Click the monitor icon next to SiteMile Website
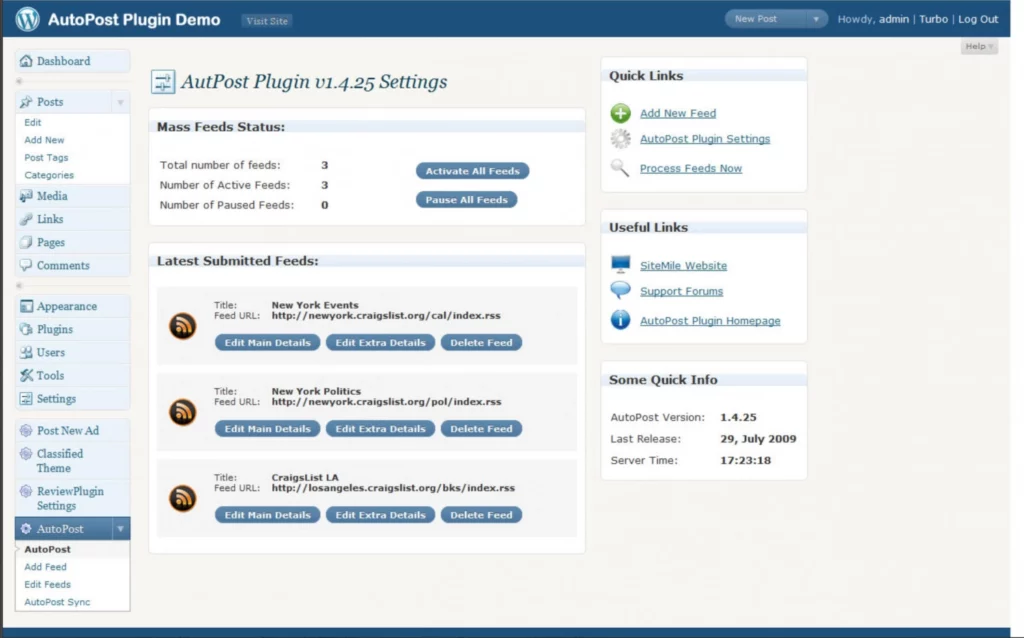The height and width of the screenshot is (638, 1024). [619, 265]
